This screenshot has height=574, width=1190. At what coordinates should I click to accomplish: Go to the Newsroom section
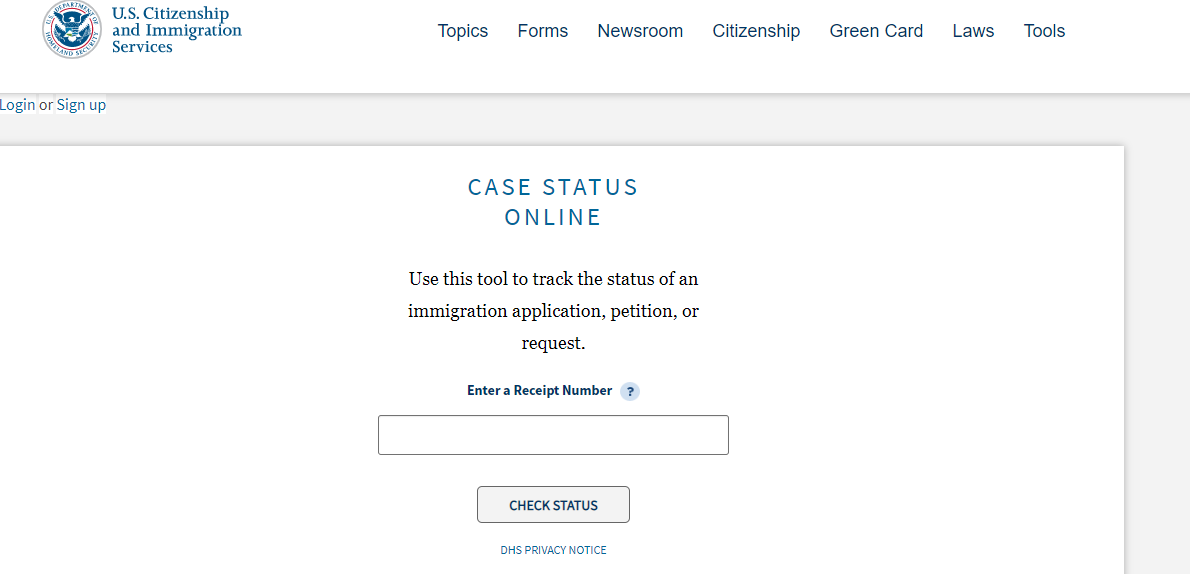click(640, 31)
